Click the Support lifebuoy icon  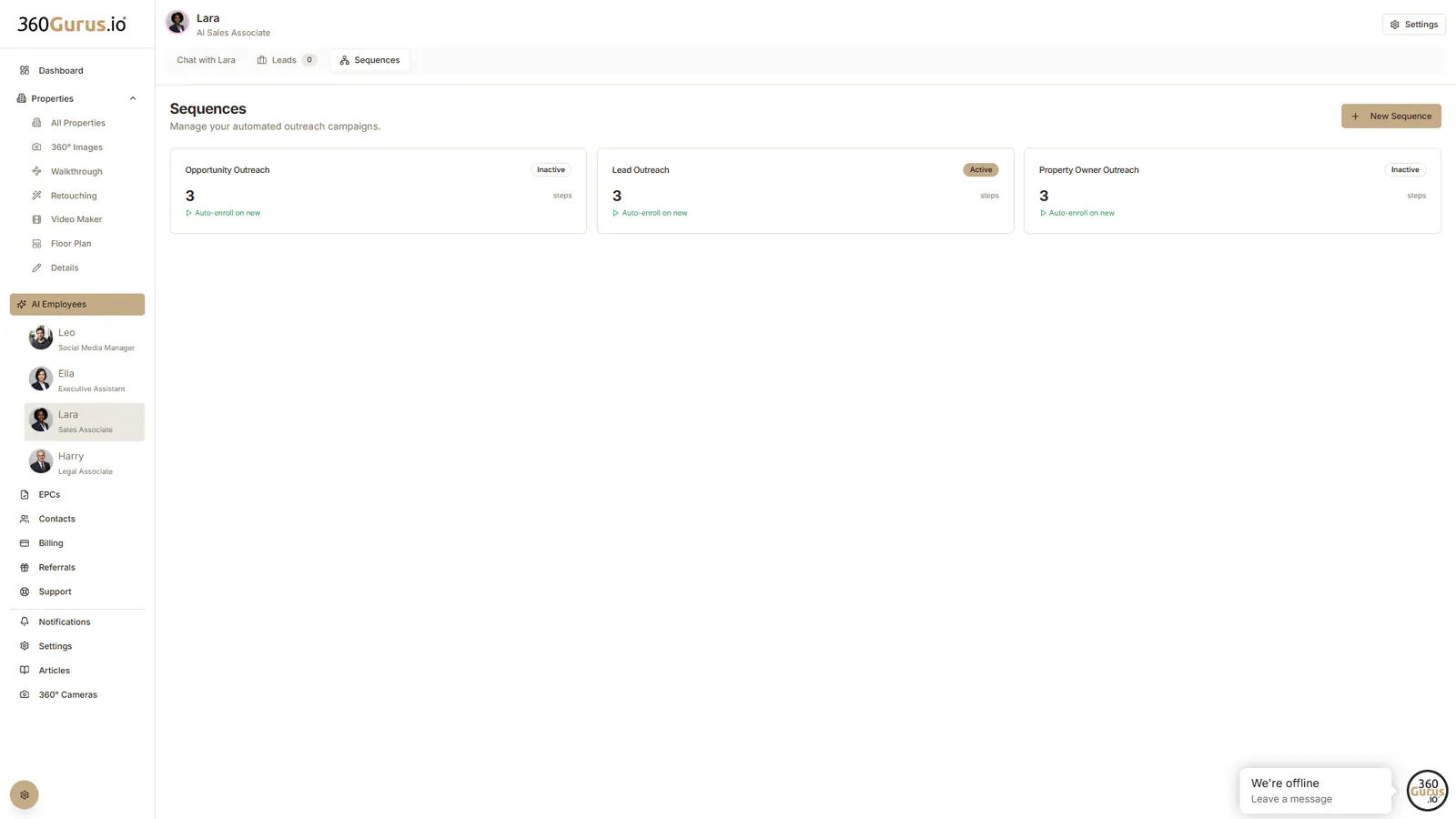(25, 591)
